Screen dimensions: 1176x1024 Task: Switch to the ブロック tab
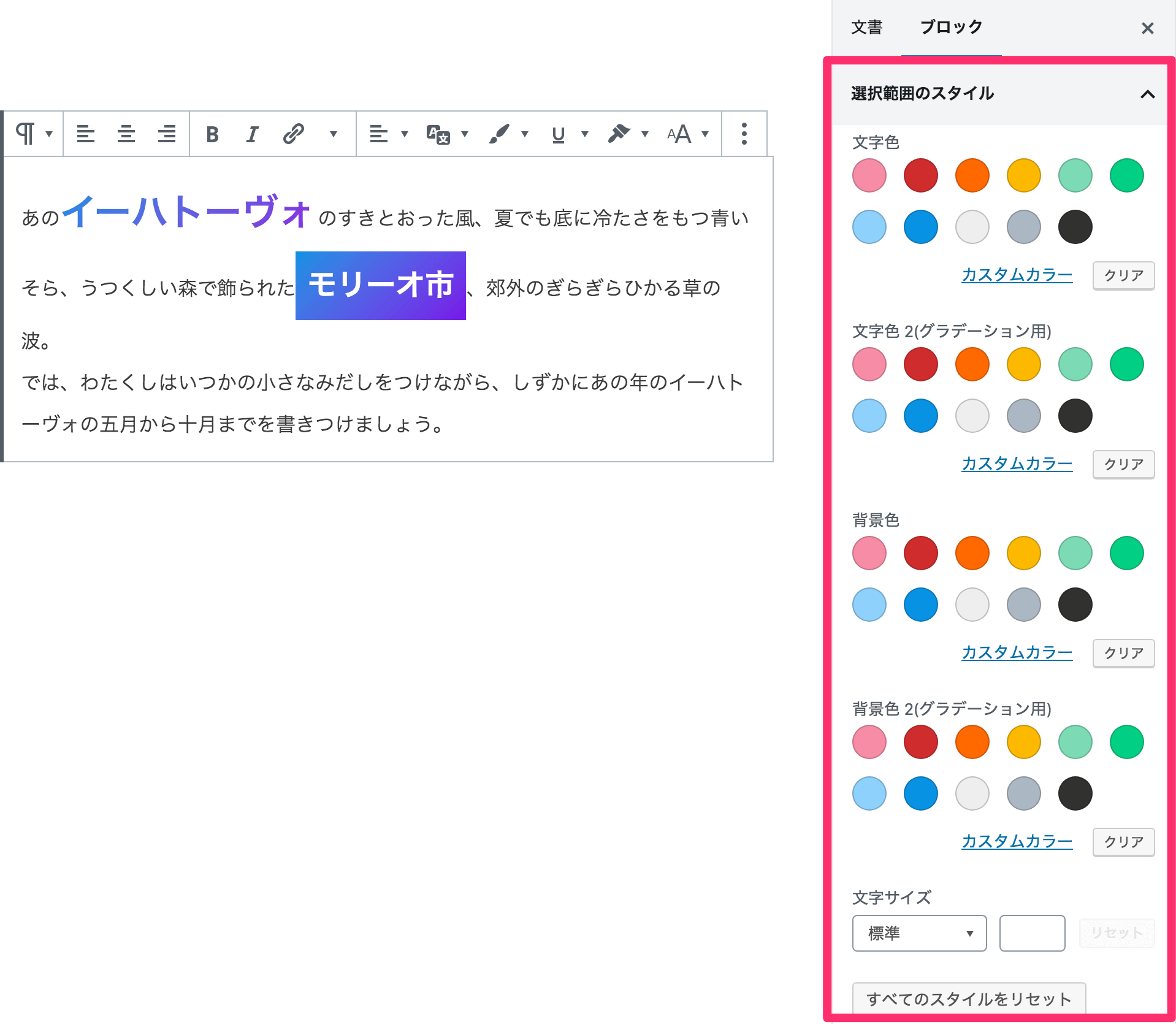(951, 28)
